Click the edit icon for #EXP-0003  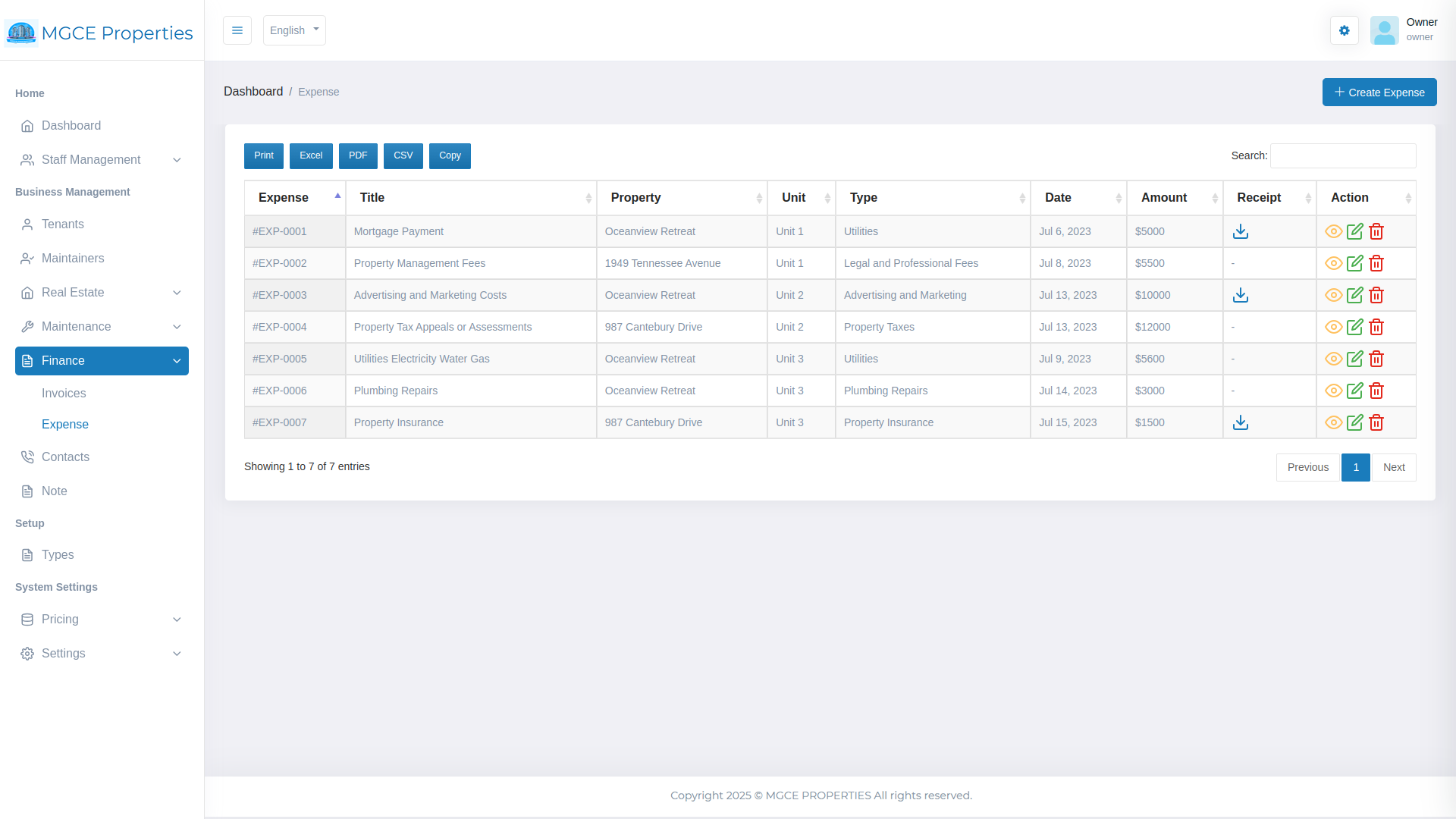click(x=1355, y=295)
